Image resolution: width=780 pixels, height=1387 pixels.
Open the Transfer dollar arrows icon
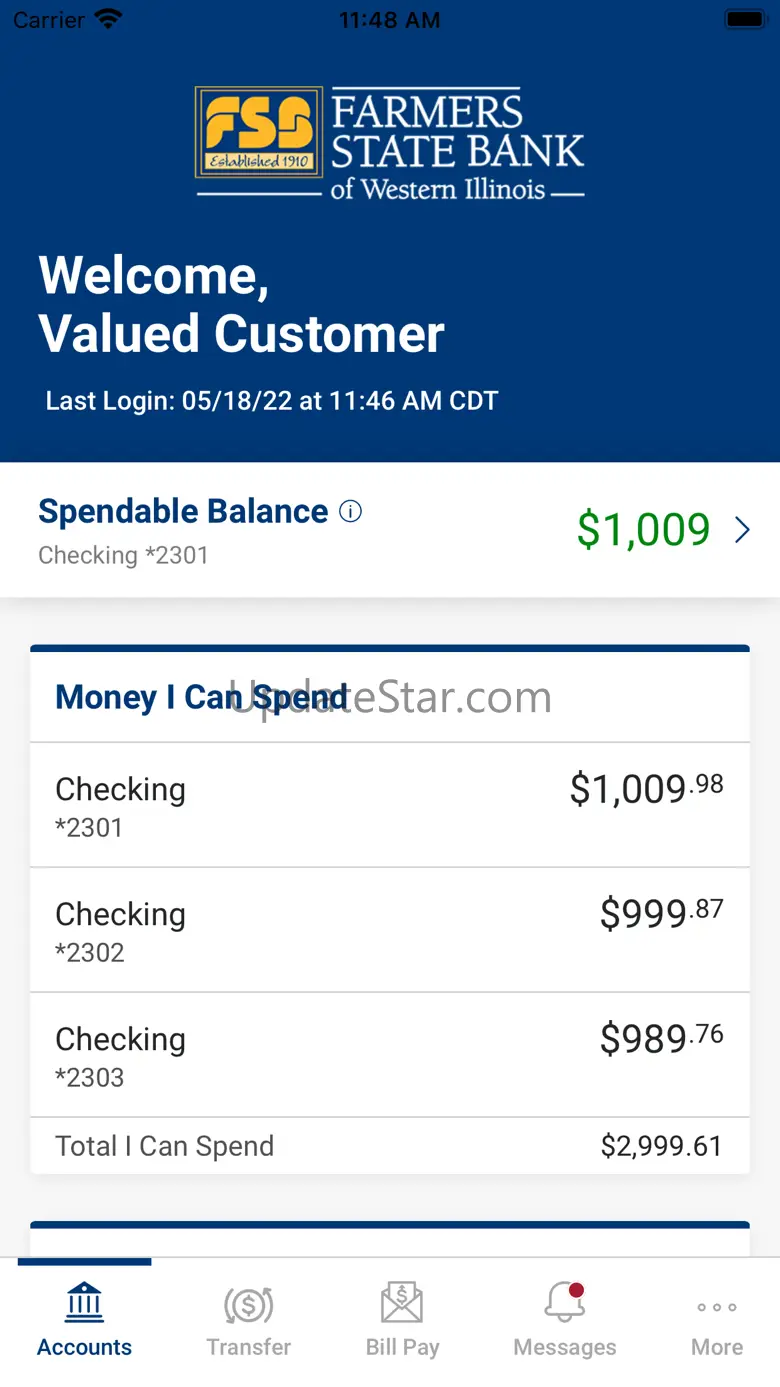click(x=248, y=1304)
